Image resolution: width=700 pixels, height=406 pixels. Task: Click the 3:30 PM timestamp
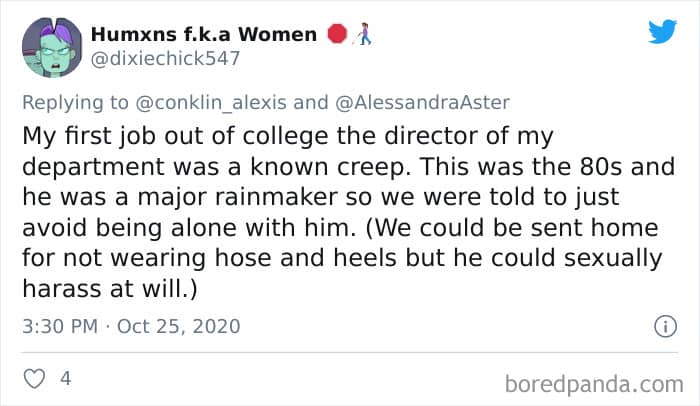(x=58, y=327)
